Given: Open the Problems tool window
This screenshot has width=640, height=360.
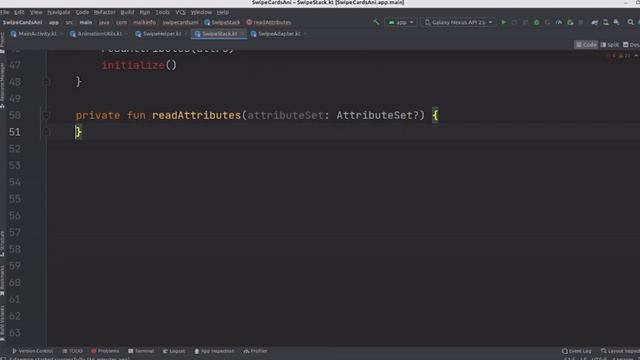Looking at the screenshot, I should [105, 351].
